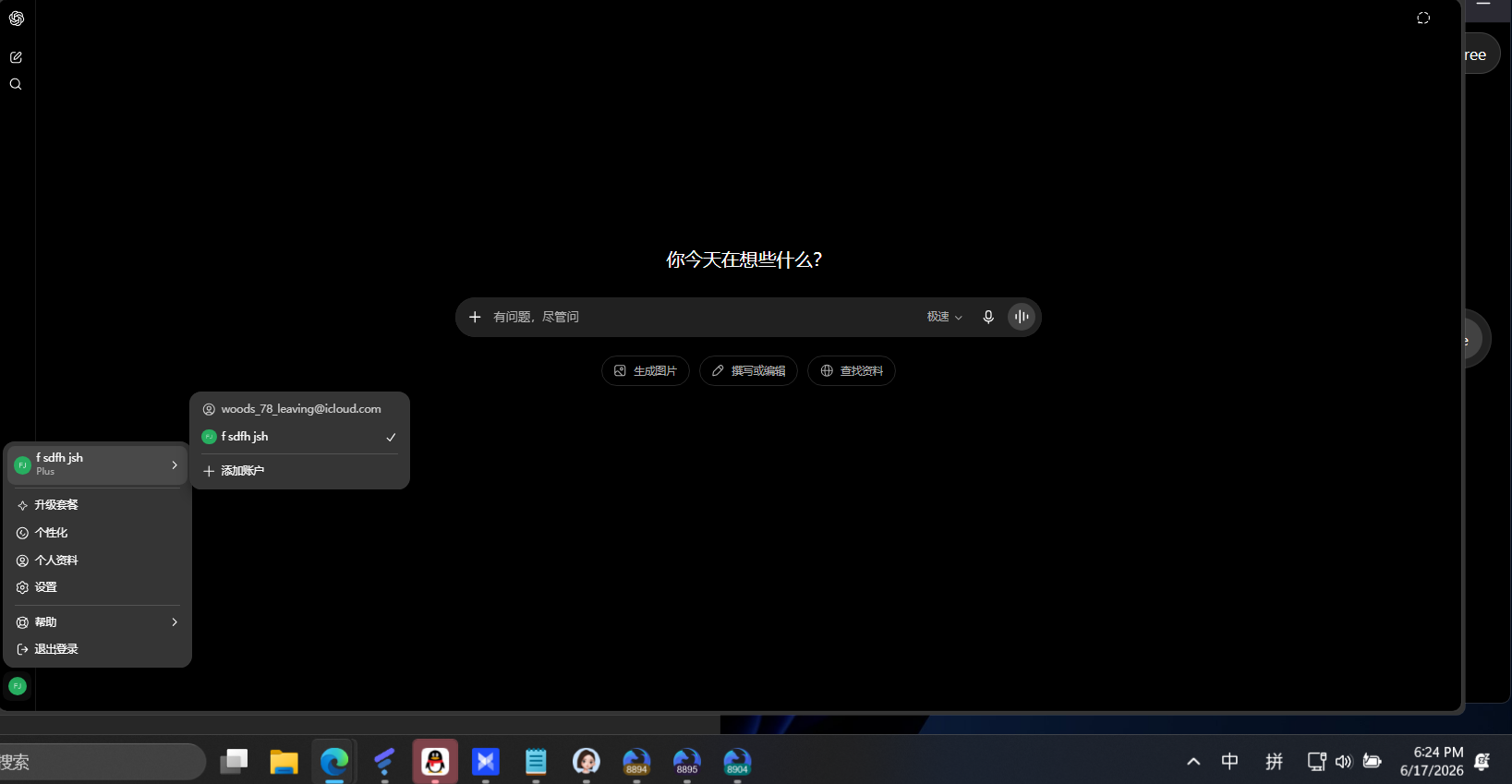Open the network status tray icon
The width and height of the screenshot is (1512, 784).
[1317, 762]
